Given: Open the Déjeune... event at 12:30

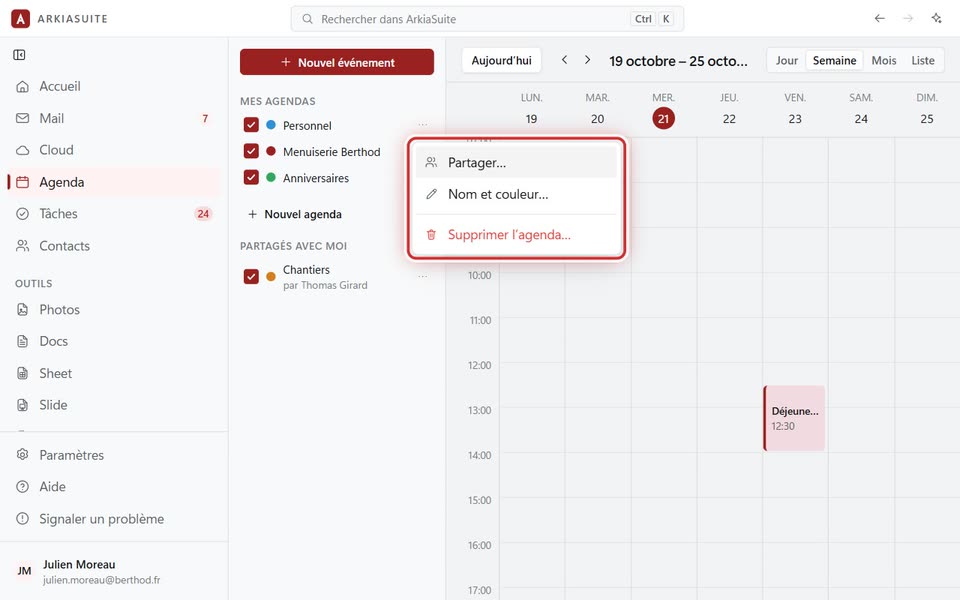Looking at the screenshot, I should (x=794, y=418).
